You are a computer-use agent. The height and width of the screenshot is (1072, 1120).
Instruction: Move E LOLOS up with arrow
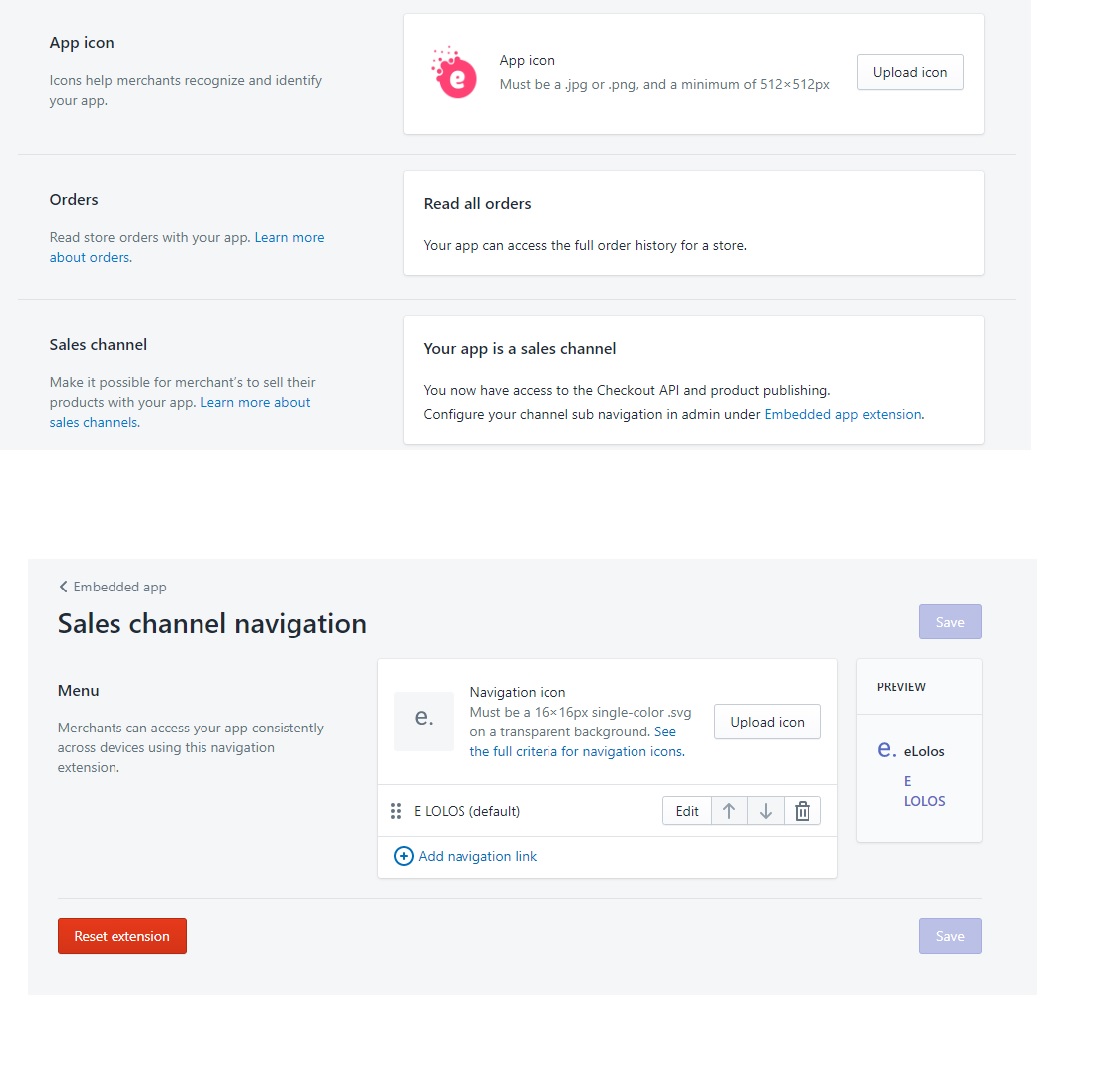pos(729,811)
